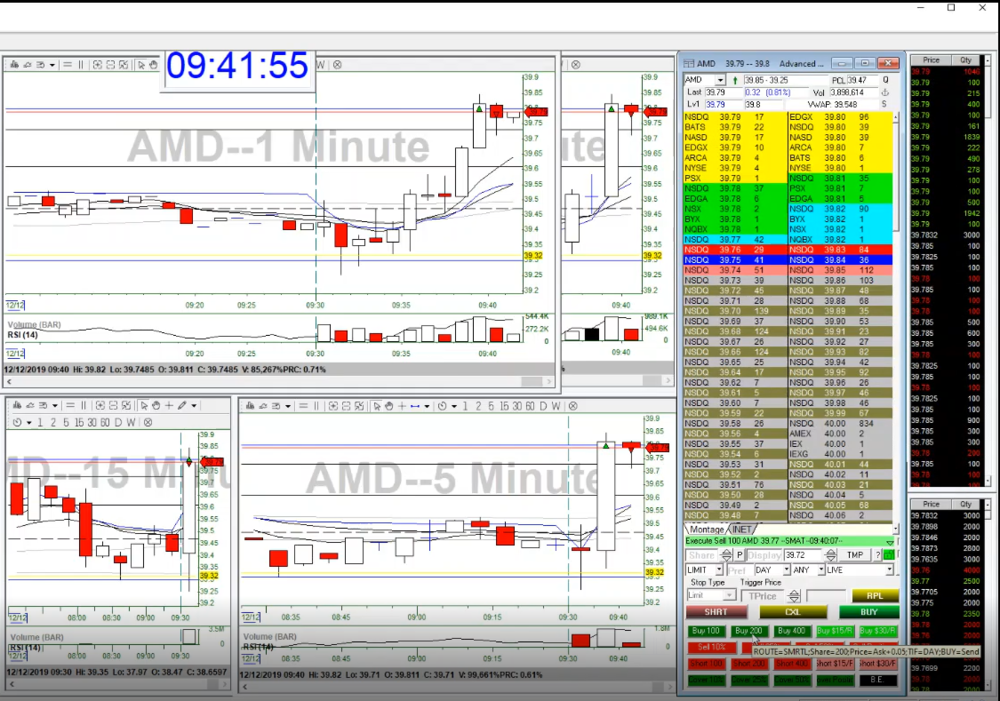Click pencil draw tool in 15-minute chart
The width and height of the screenshot is (1000, 701).
181,405
